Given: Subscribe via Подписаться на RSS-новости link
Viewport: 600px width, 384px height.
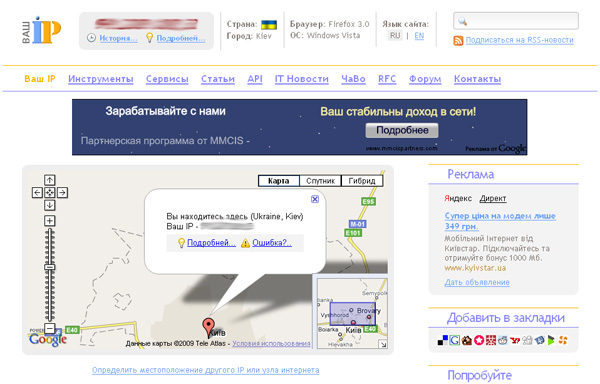Looking at the screenshot, I should (519, 40).
